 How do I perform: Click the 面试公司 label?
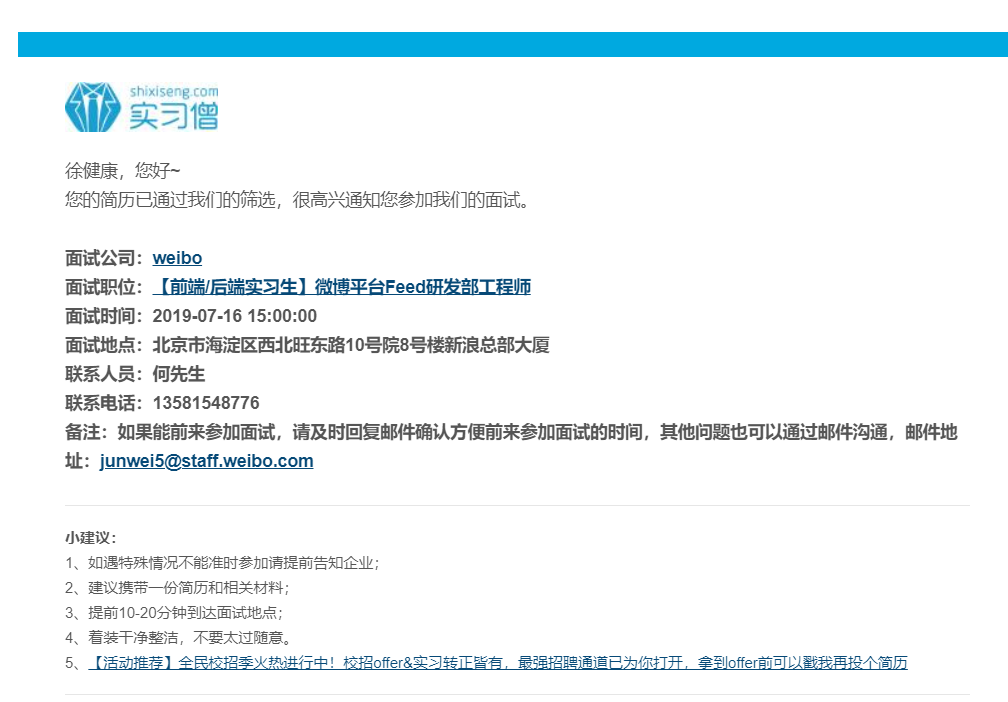coord(104,258)
